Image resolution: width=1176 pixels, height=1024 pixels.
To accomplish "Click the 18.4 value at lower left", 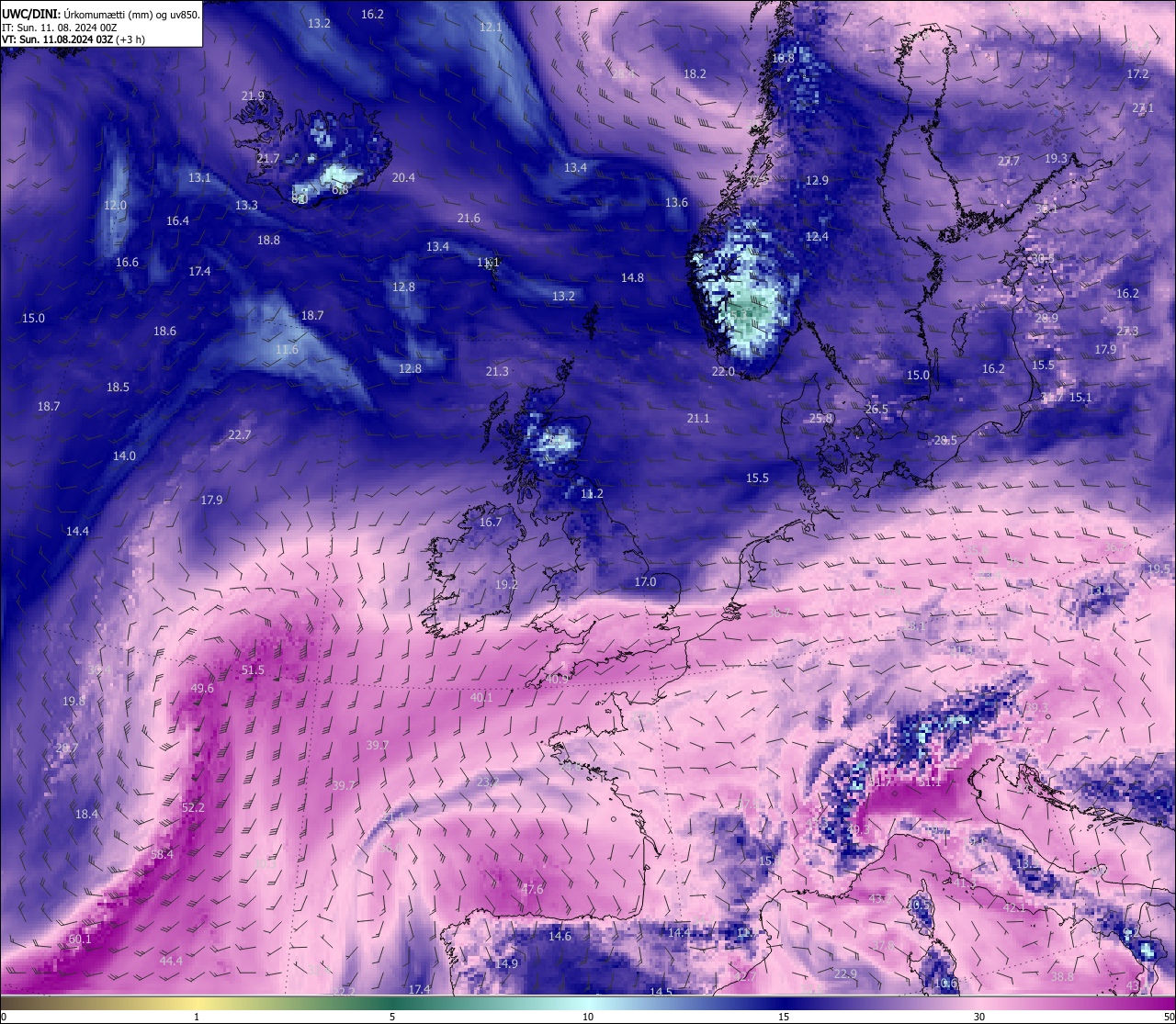I will click(x=86, y=814).
